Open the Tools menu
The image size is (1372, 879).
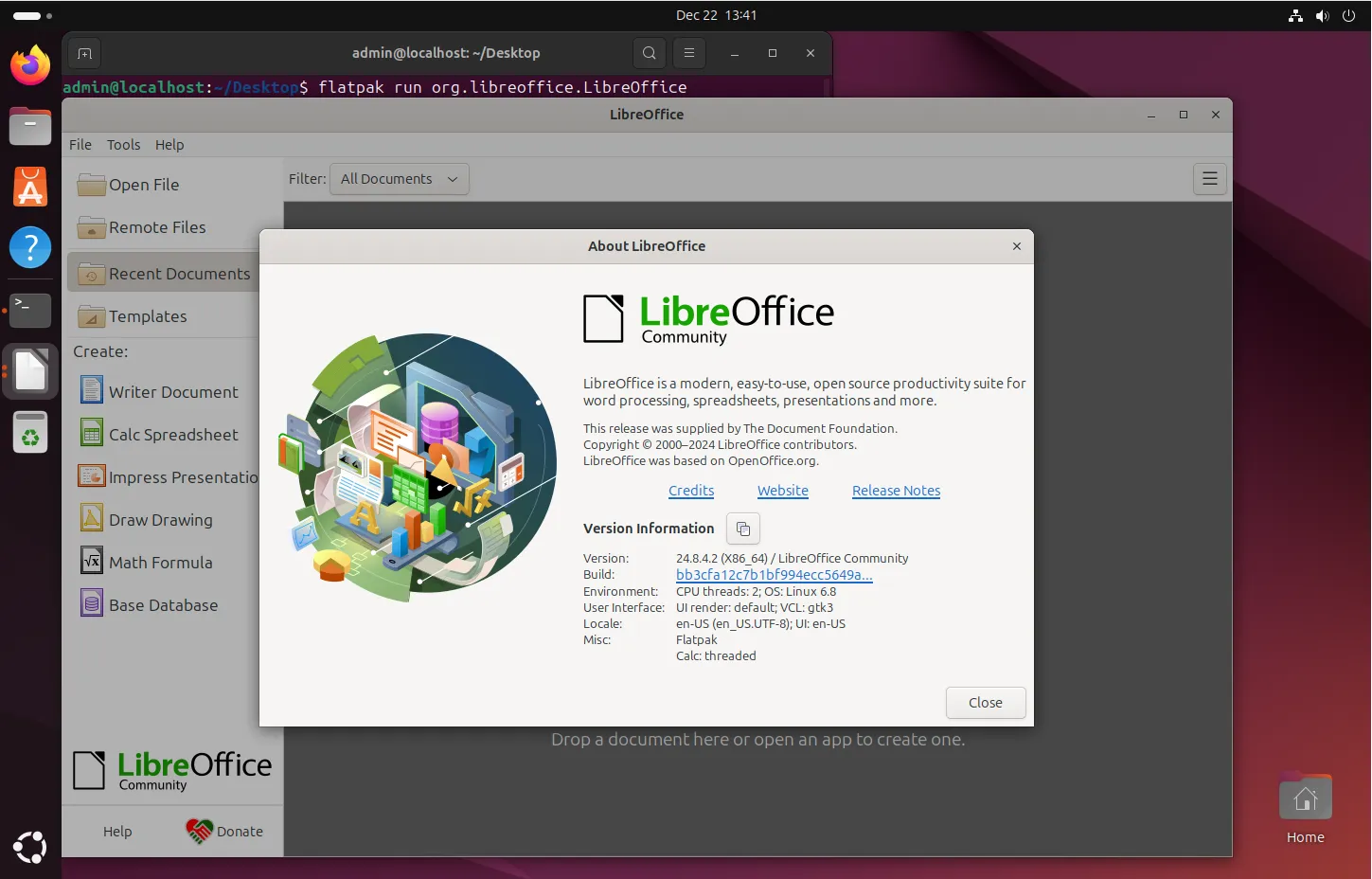click(123, 145)
